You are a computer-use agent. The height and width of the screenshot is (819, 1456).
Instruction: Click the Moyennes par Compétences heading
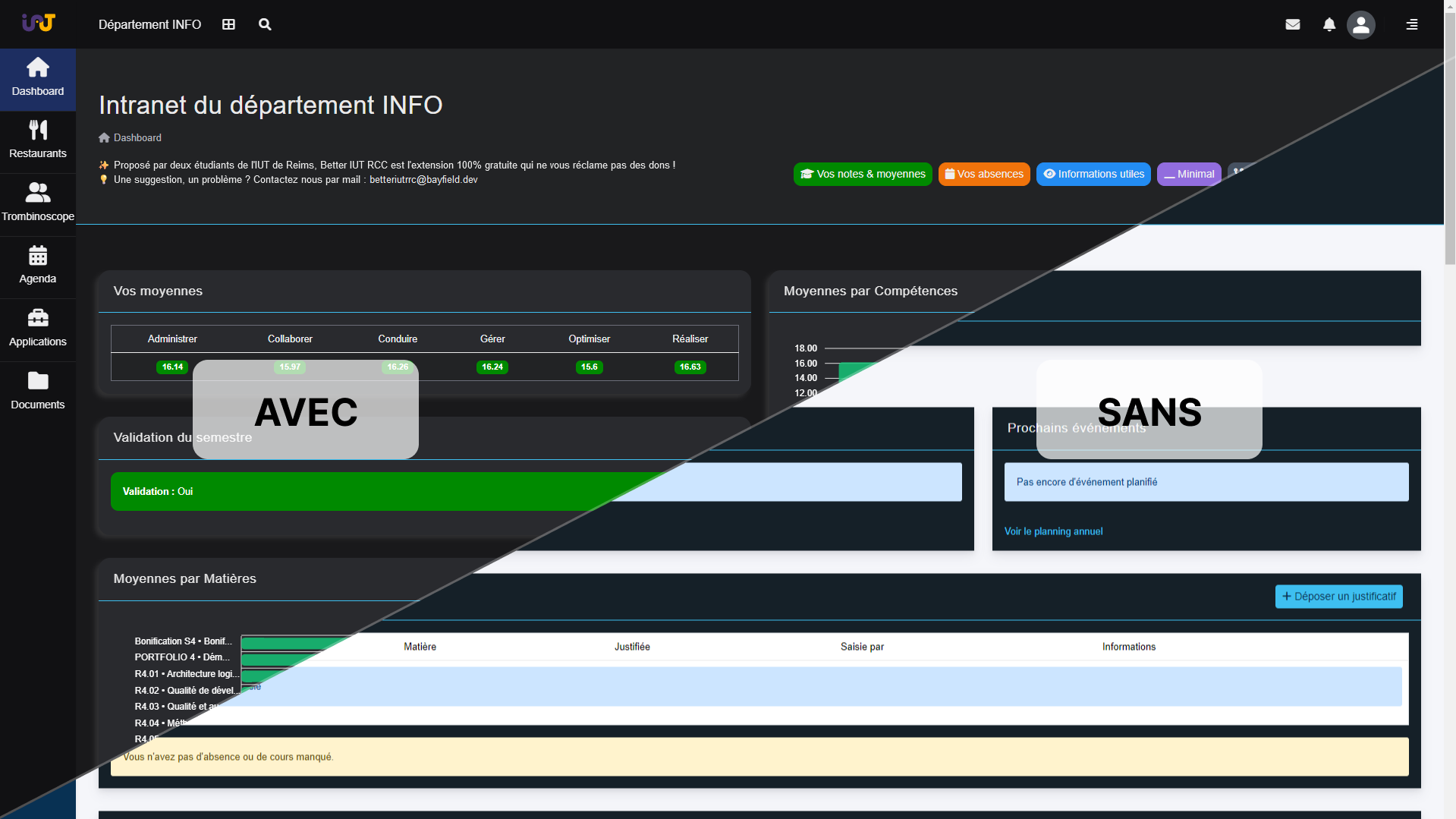pos(870,291)
